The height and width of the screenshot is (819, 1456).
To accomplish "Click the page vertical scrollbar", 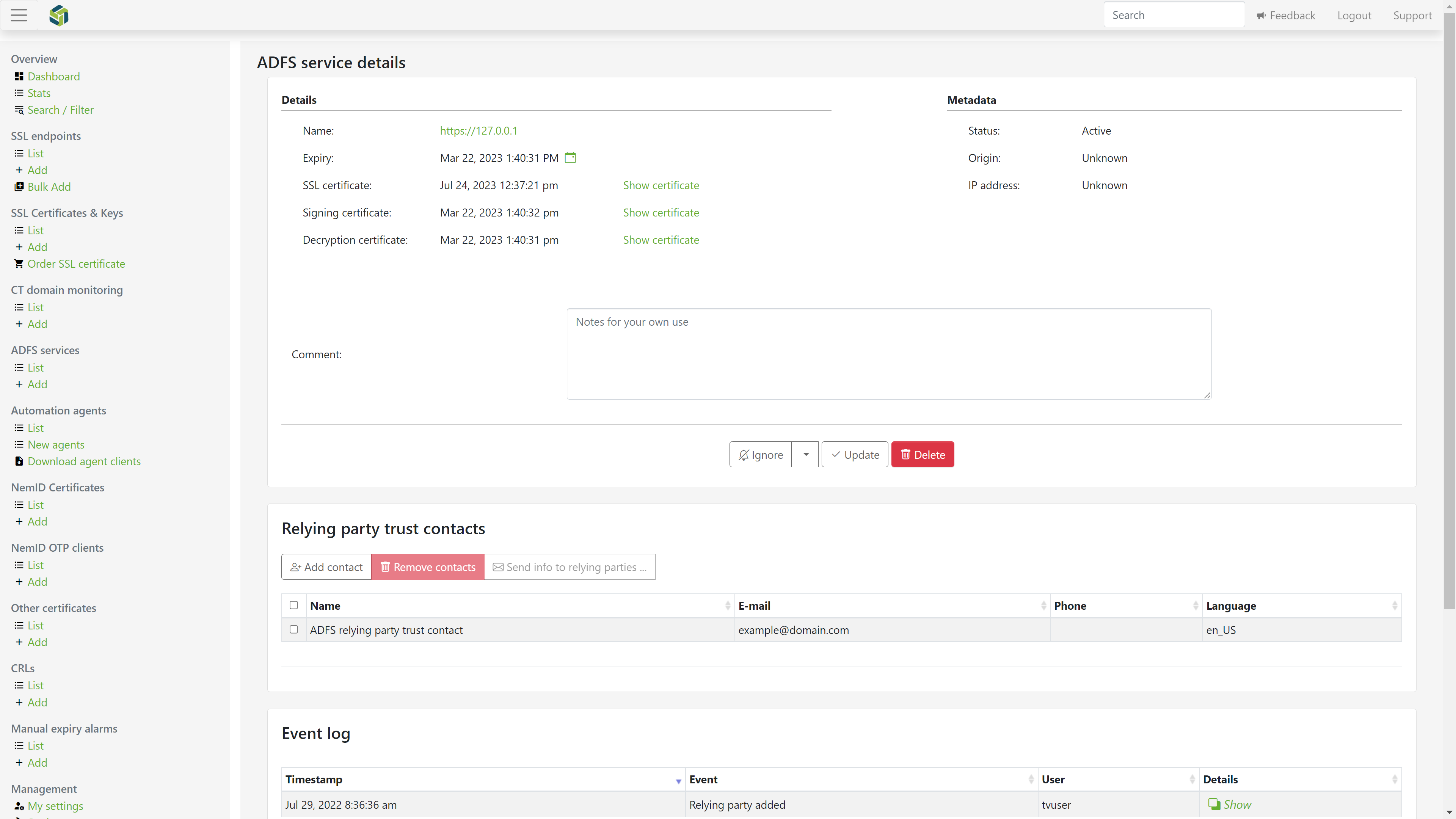I will click(1449, 311).
